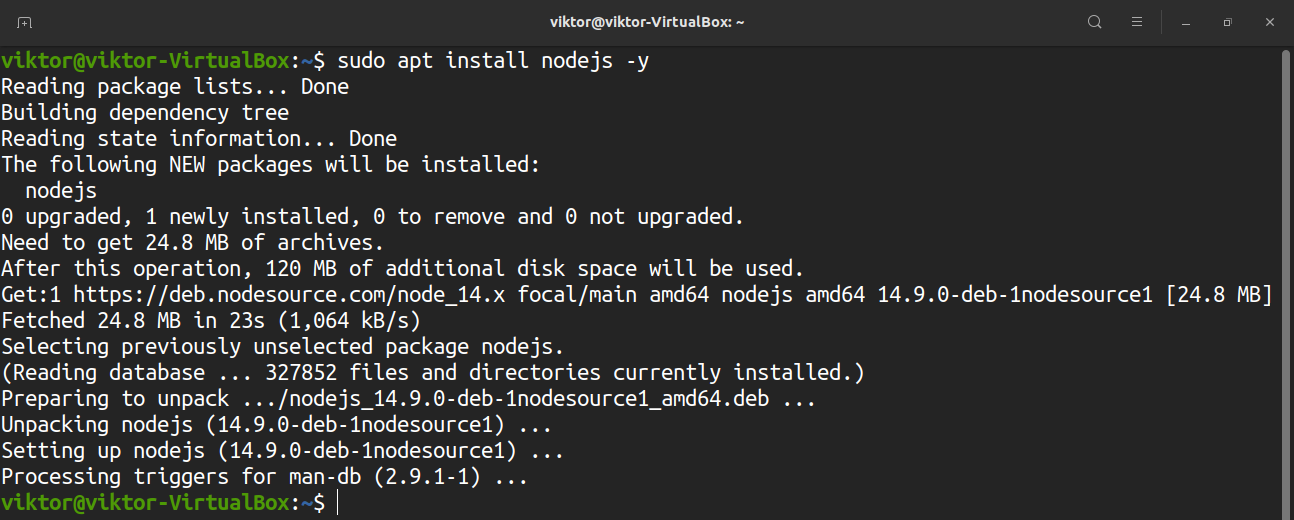Click the 'Fetched 24.8 MB in 23s' line
1294x520 pixels.
click(x=210, y=321)
